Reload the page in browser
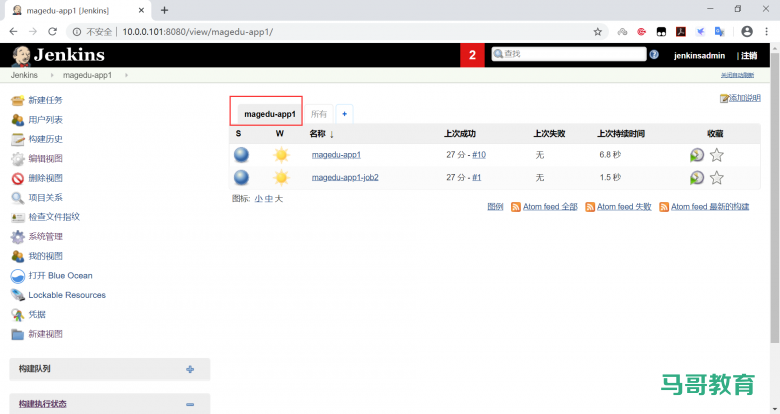 52,31
